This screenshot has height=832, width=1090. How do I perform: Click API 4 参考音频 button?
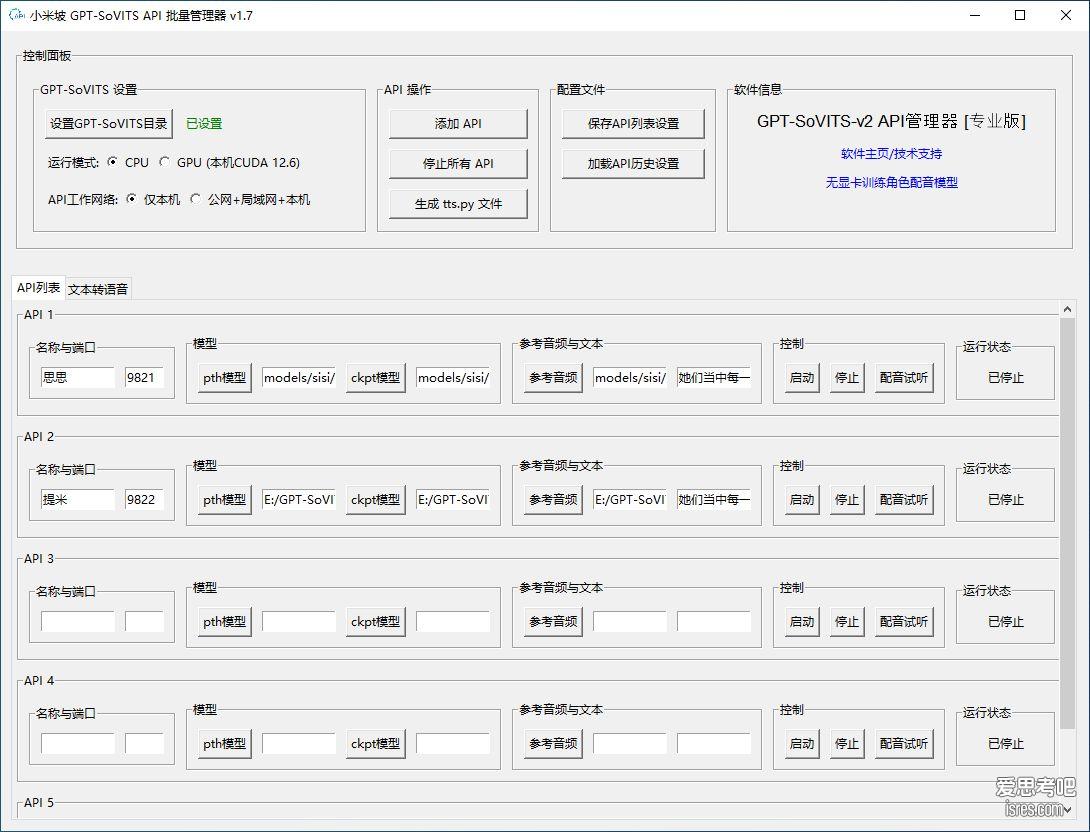[x=553, y=743]
